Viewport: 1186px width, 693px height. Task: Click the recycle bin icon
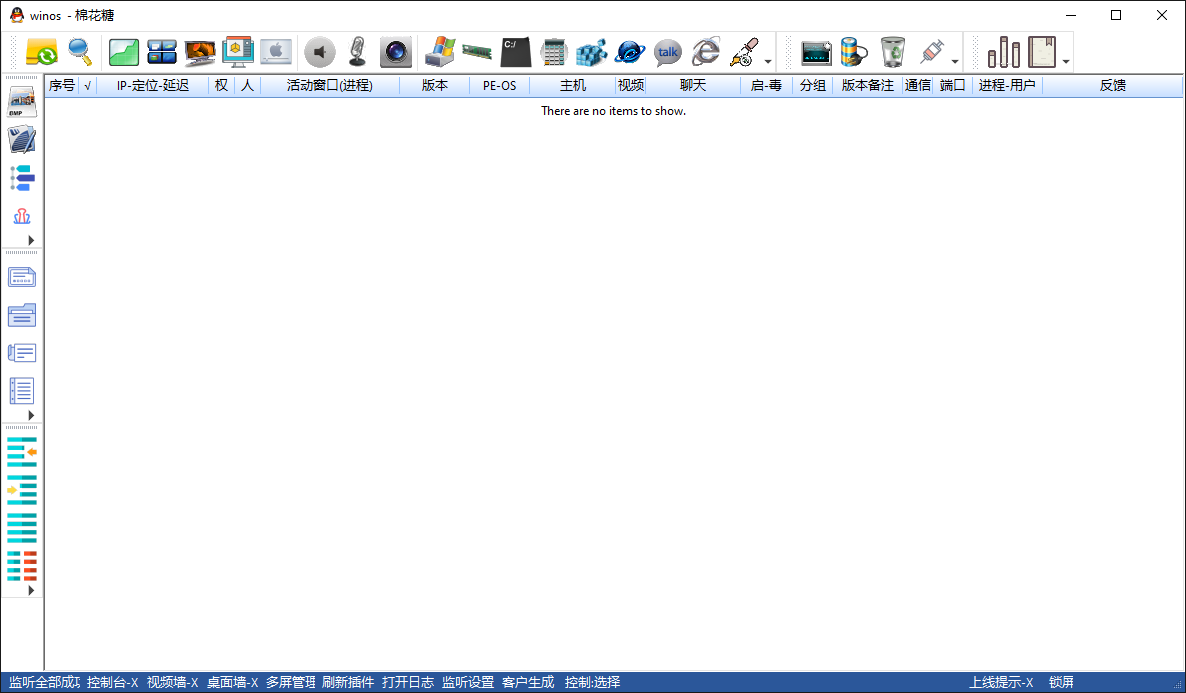892,51
